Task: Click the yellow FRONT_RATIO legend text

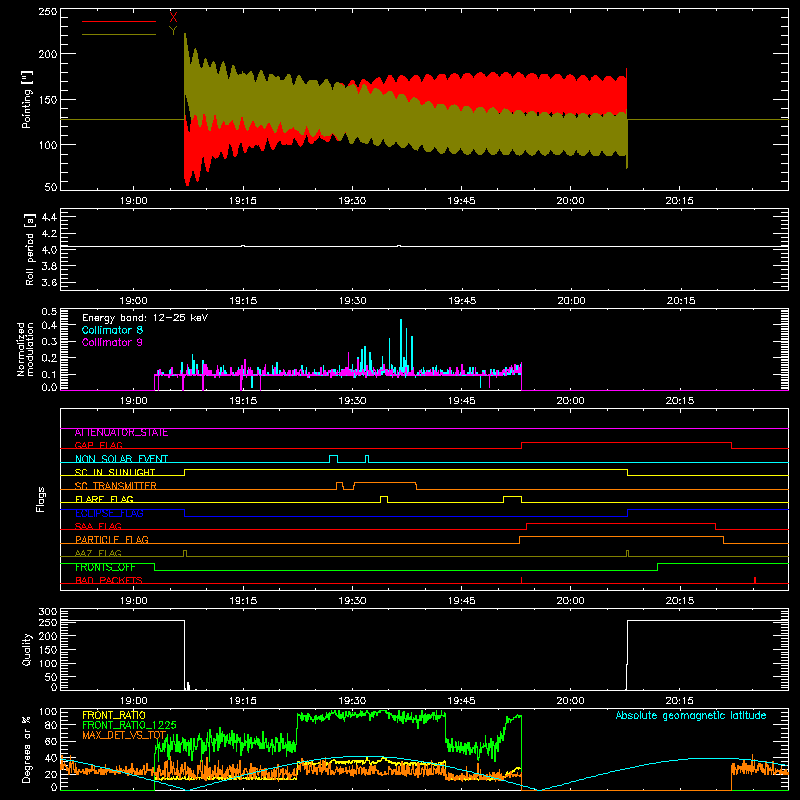Action: click(x=114, y=715)
